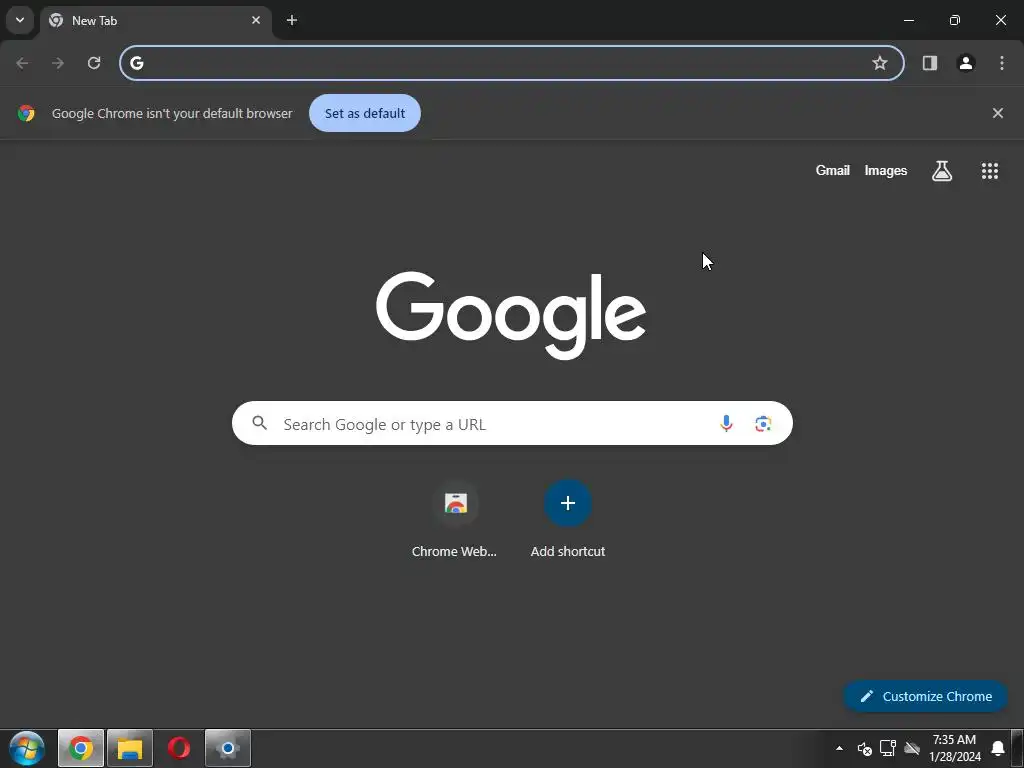This screenshot has height=768, width=1024.
Task: Select the New Tab tab
Action: [x=156, y=21]
